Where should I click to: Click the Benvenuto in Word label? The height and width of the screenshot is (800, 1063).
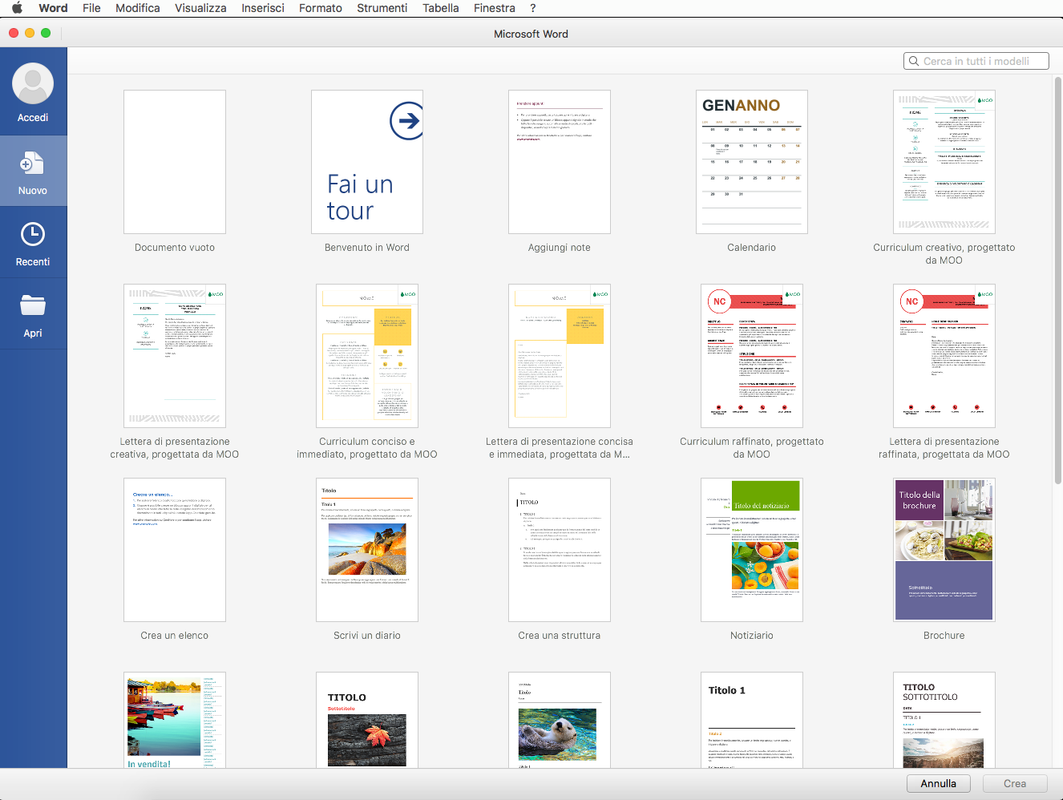367,247
